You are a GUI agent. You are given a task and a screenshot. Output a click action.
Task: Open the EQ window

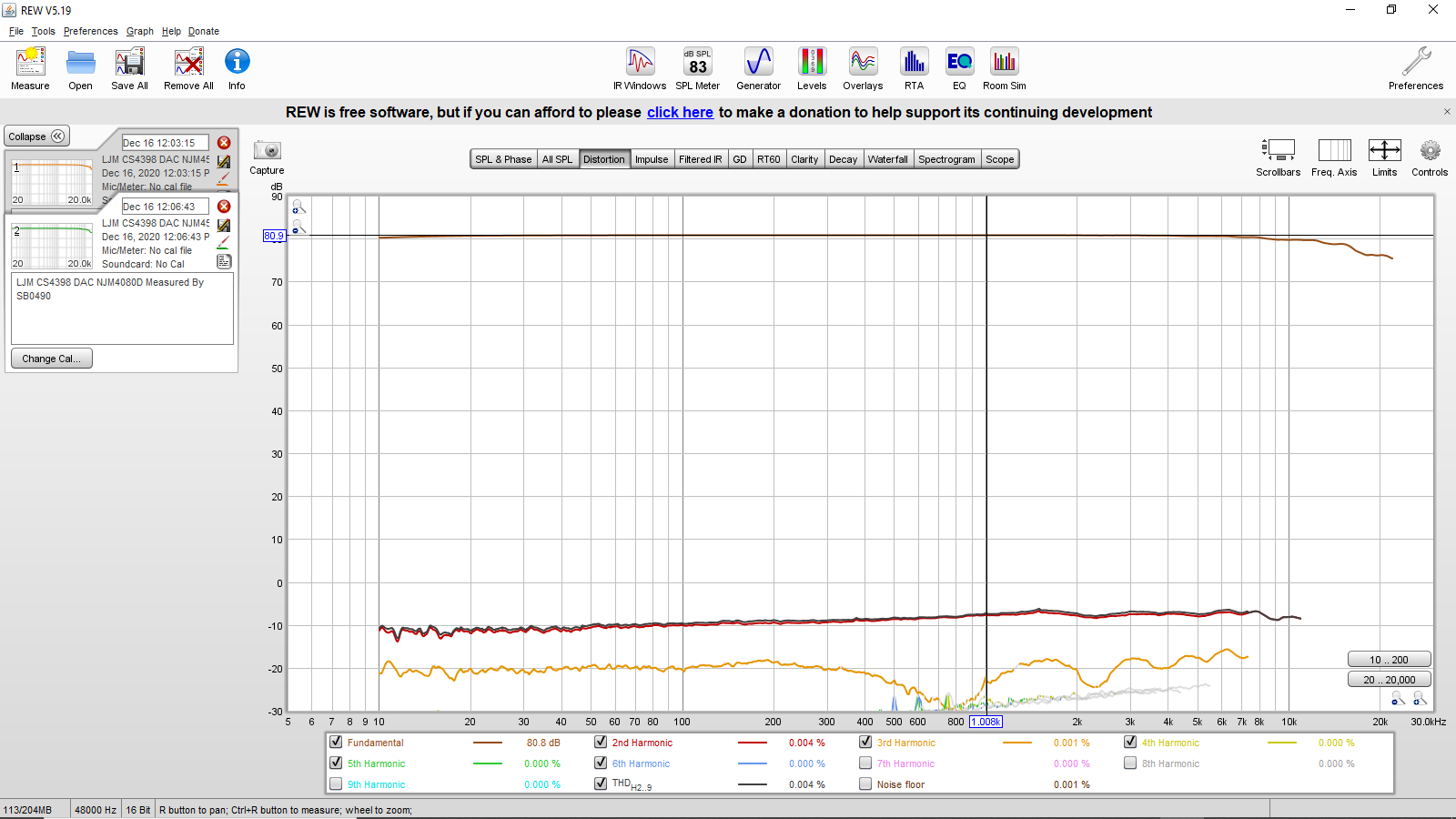[959, 69]
